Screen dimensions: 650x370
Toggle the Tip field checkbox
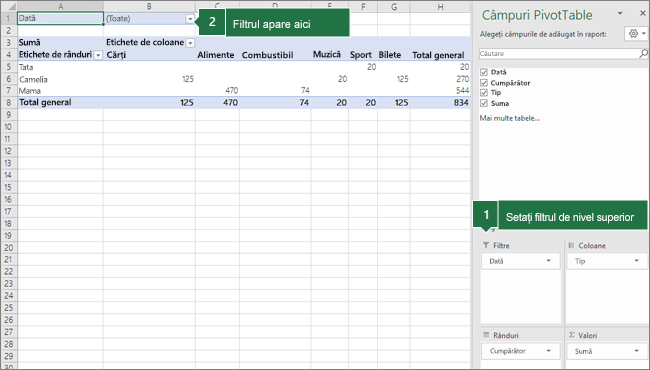[x=484, y=93]
